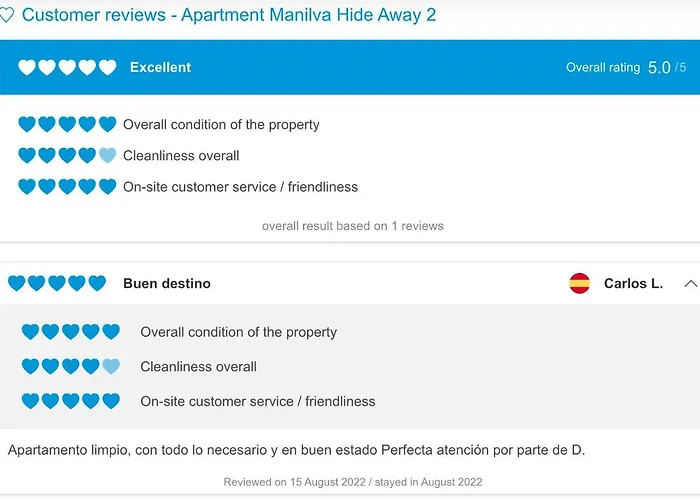Image resolution: width=700 pixels, height=500 pixels.
Task: Click Carlos's hearts for Overall condition of property
Action: (x=71, y=332)
